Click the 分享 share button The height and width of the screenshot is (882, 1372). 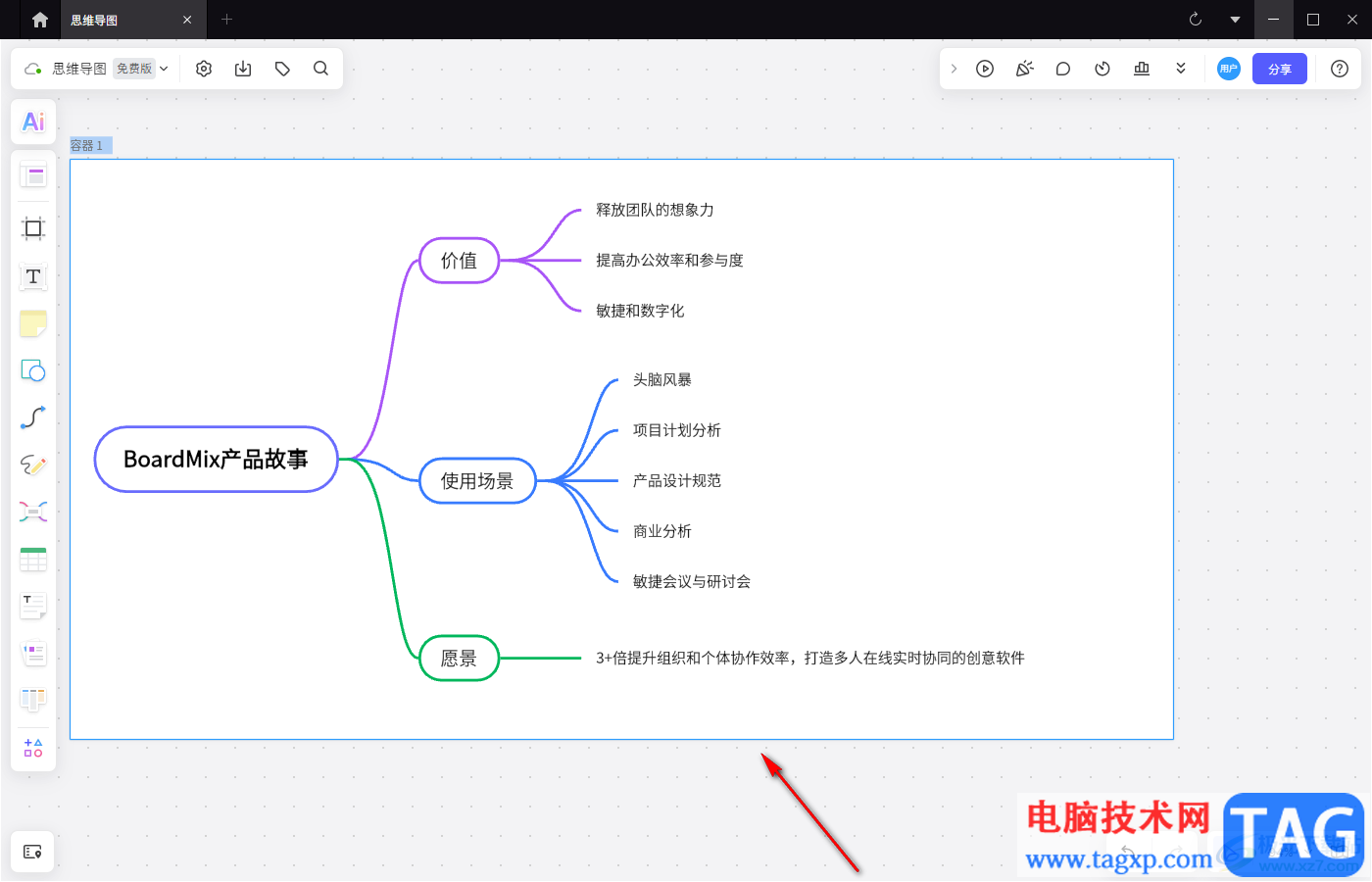(1280, 69)
